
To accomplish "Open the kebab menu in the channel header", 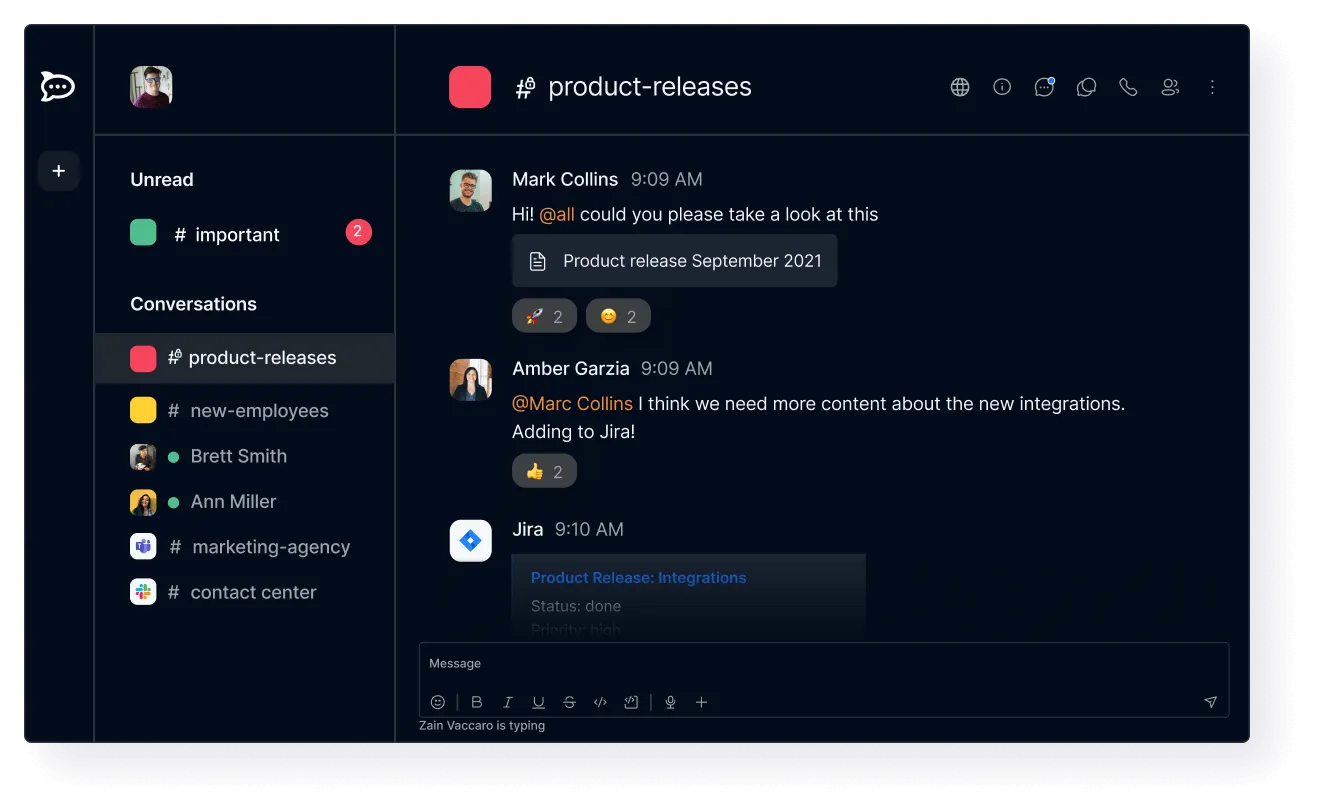I will click(x=1212, y=87).
